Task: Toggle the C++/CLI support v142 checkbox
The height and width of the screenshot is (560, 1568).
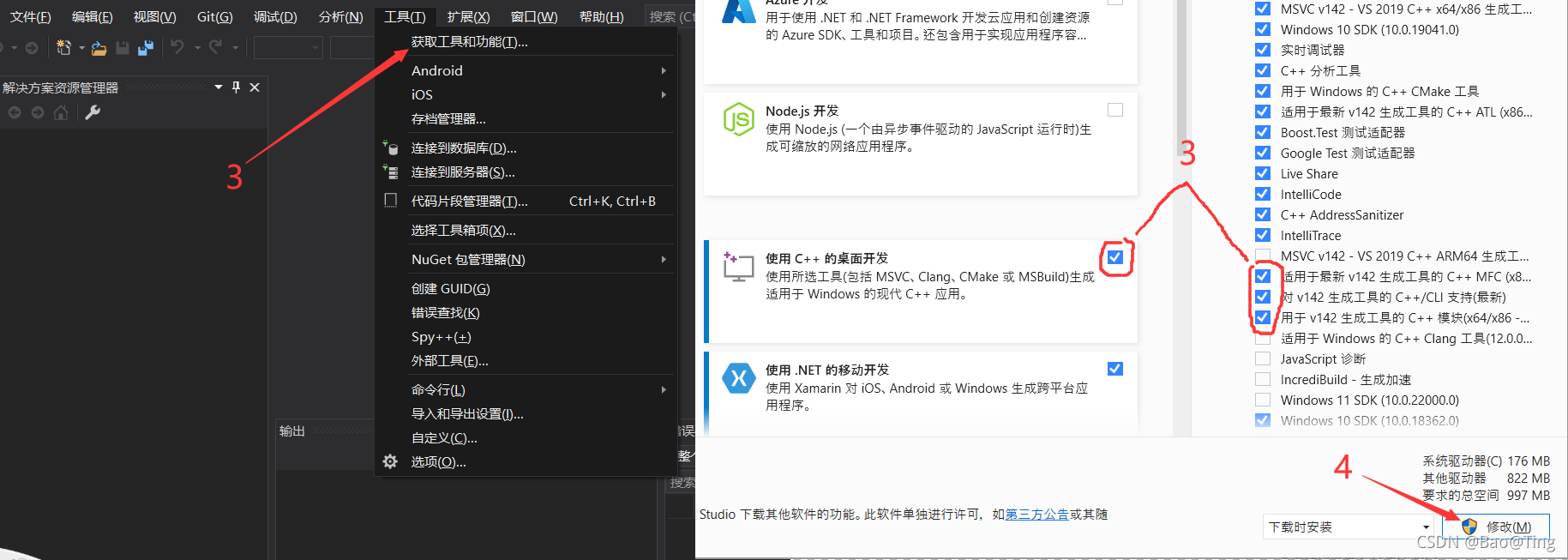Action: pos(1263,297)
